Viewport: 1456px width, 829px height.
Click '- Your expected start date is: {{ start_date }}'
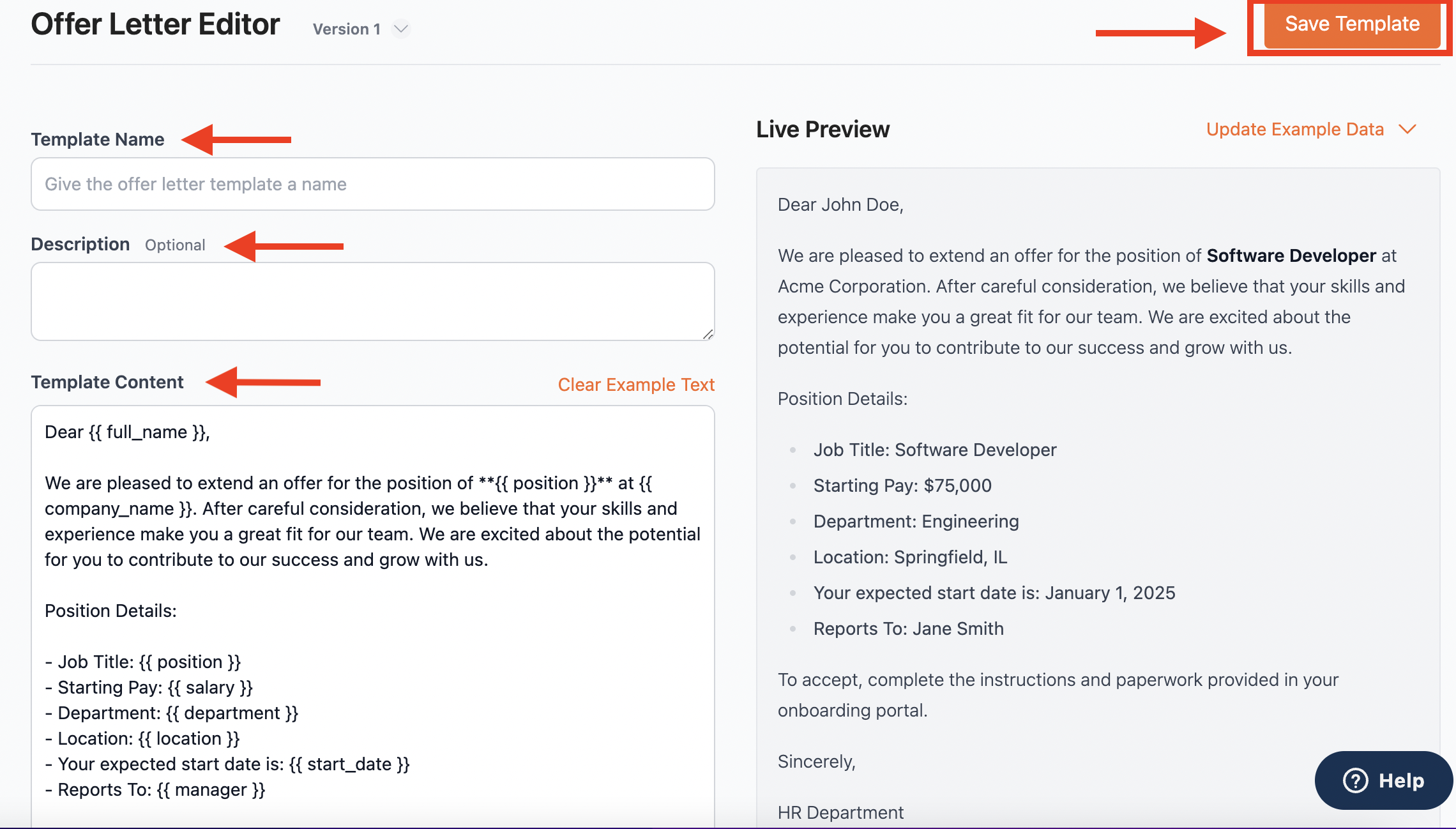point(227,764)
